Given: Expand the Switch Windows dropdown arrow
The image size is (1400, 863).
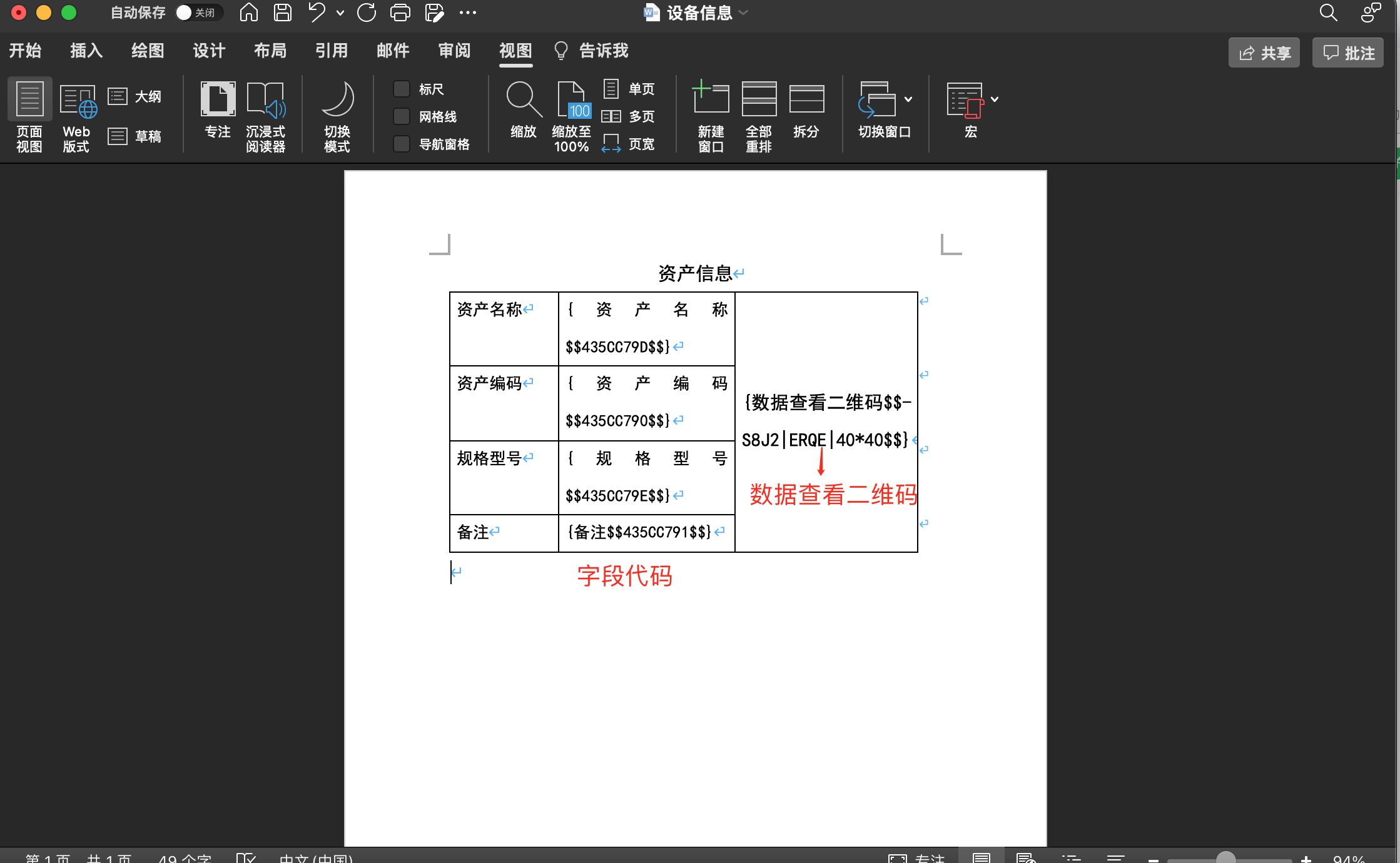Looking at the screenshot, I should click(908, 99).
